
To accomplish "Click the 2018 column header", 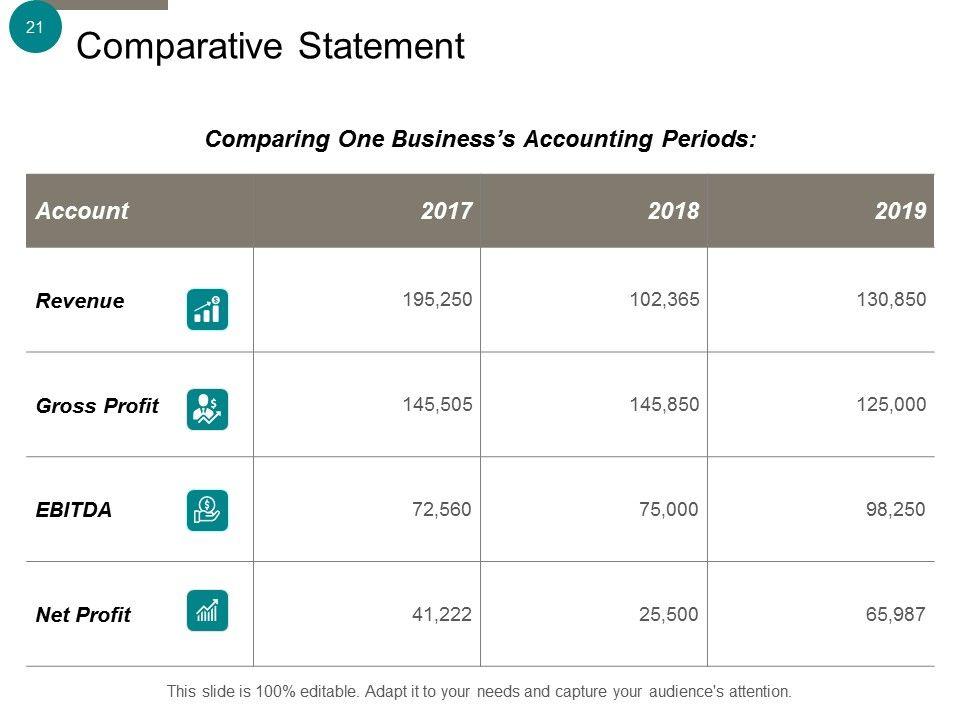I will (673, 211).
